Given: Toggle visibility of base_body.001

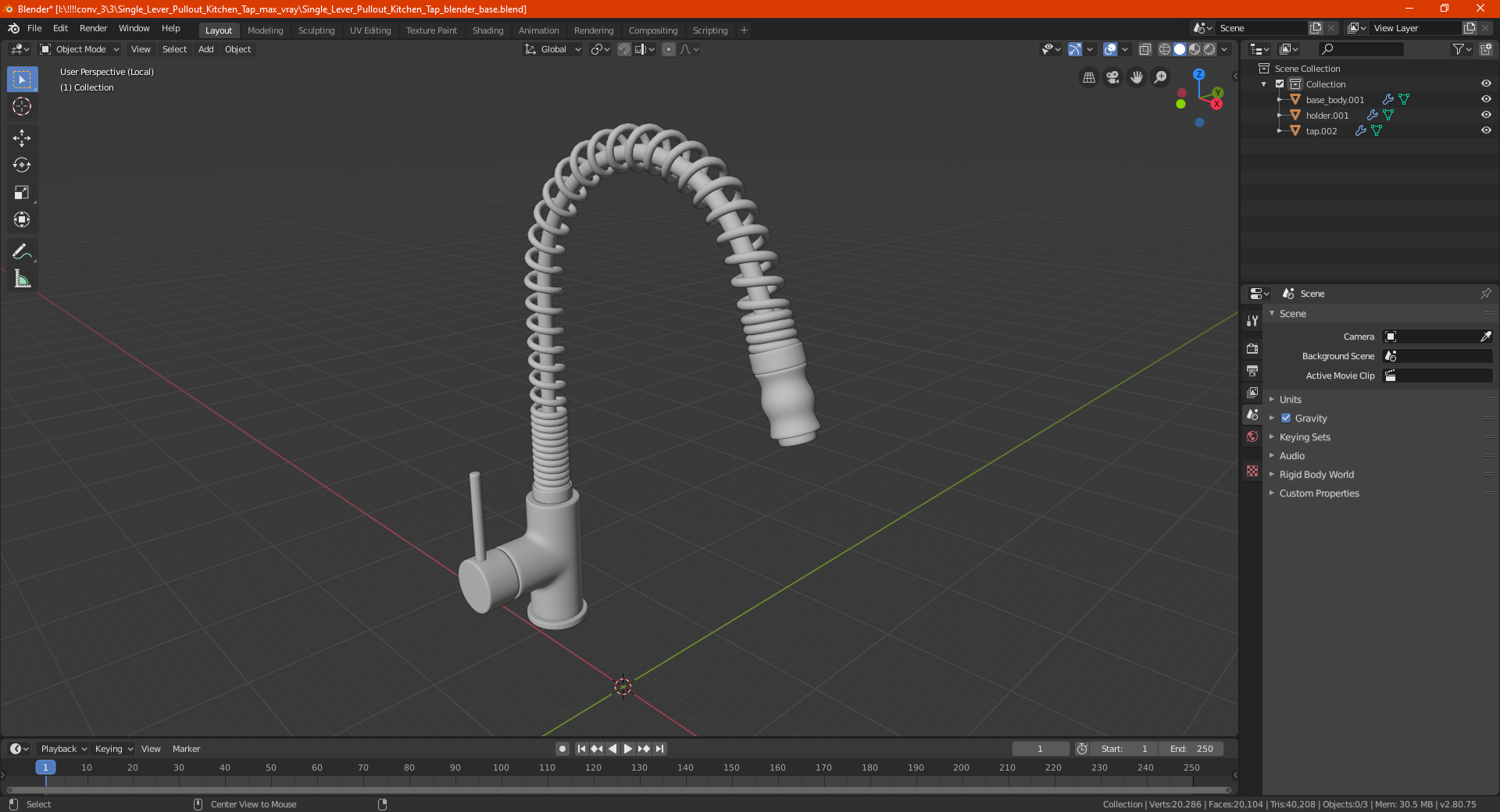Looking at the screenshot, I should 1486,99.
